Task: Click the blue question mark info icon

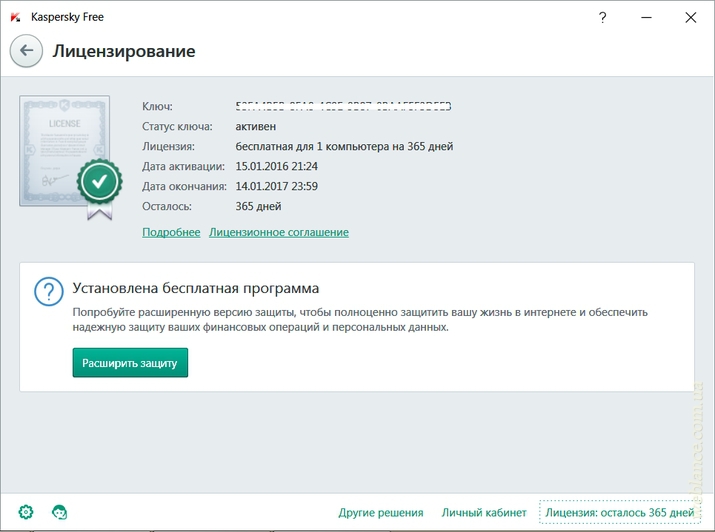Action: pyautogui.click(x=49, y=292)
